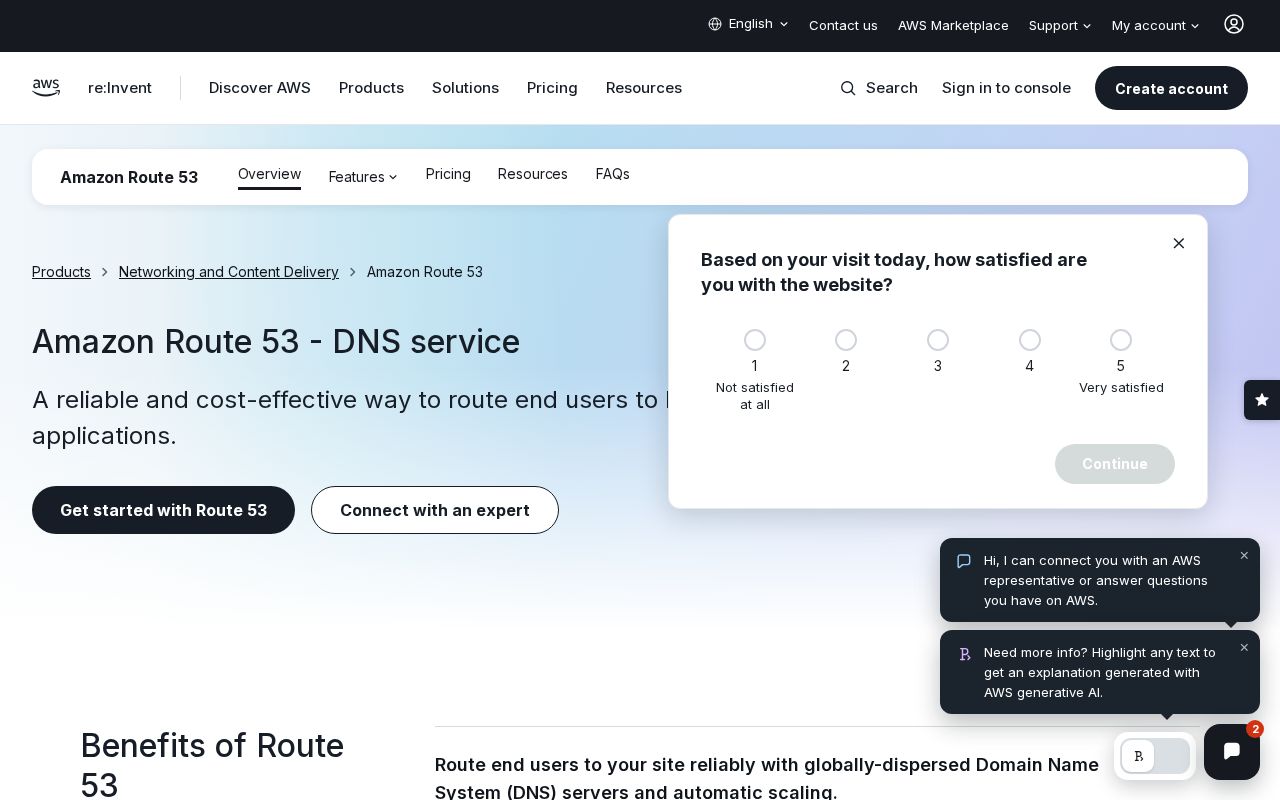This screenshot has width=1280, height=800.
Task: Click the AWS logo
Action: tap(46, 88)
